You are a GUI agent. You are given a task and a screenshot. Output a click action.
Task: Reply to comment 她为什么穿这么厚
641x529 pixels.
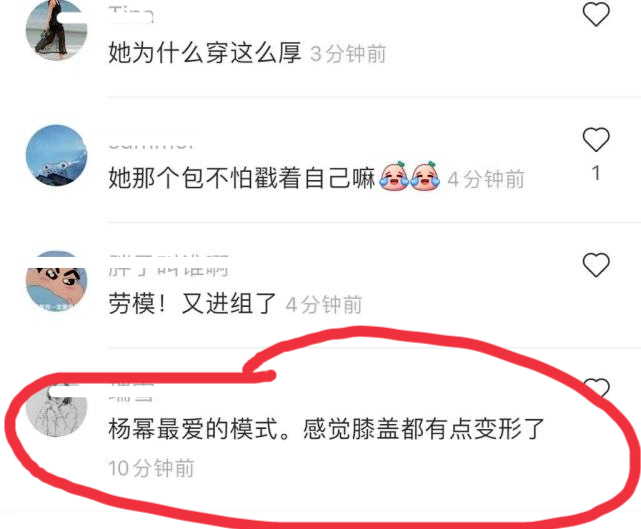(x=204, y=53)
